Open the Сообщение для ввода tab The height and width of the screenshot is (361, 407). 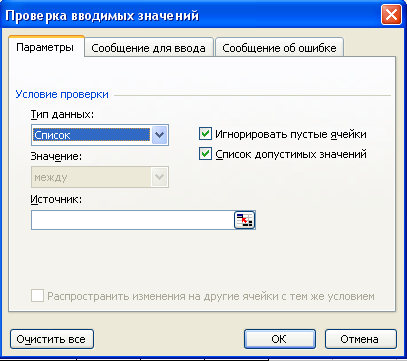[148, 48]
